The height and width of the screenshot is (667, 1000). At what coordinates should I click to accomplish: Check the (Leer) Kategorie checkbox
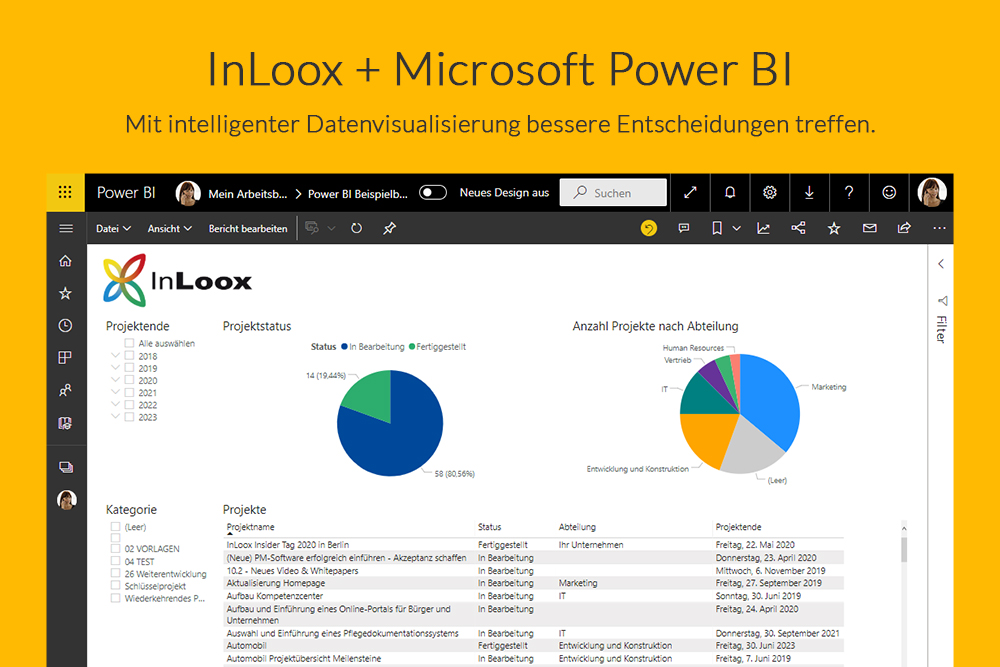pyautogui.click(x=115, y=527)
